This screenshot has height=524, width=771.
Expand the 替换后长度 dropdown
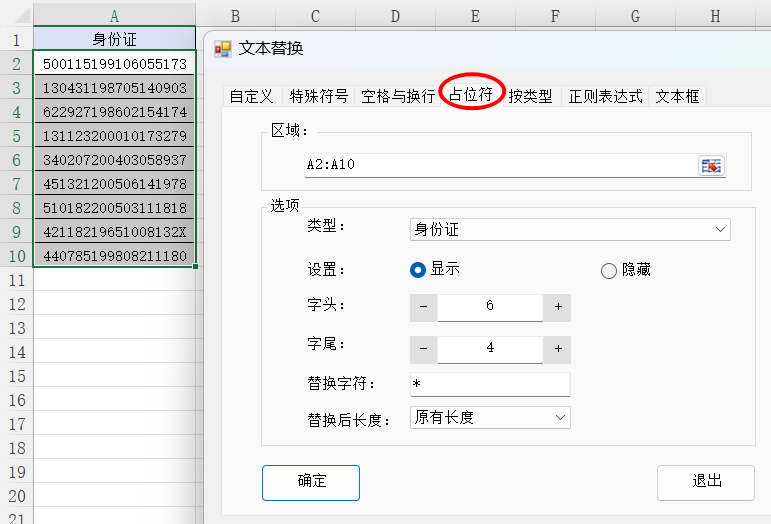coord(490,417)
